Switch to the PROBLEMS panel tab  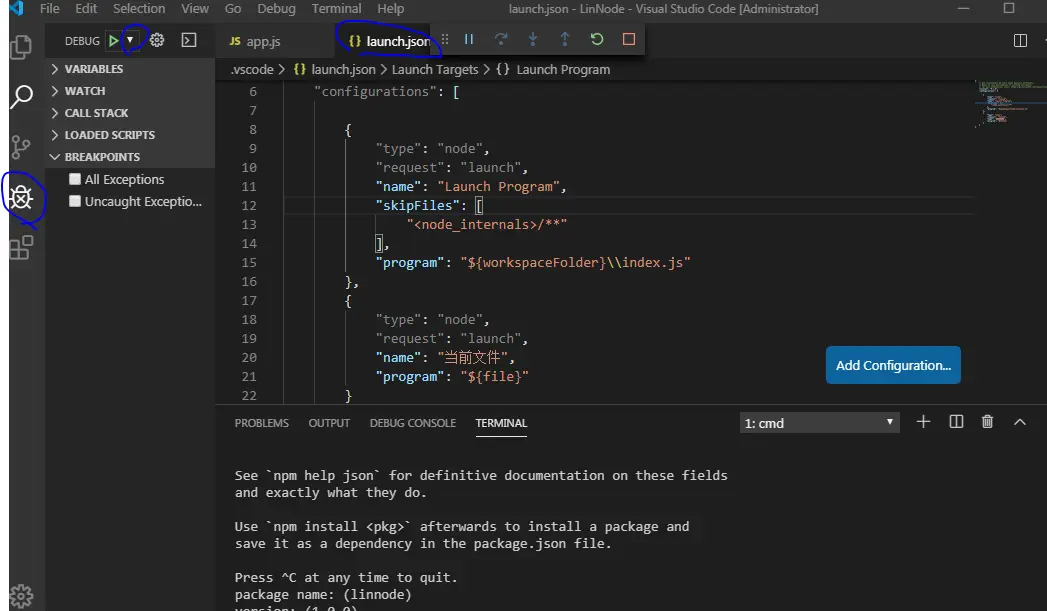click(262, 423)
